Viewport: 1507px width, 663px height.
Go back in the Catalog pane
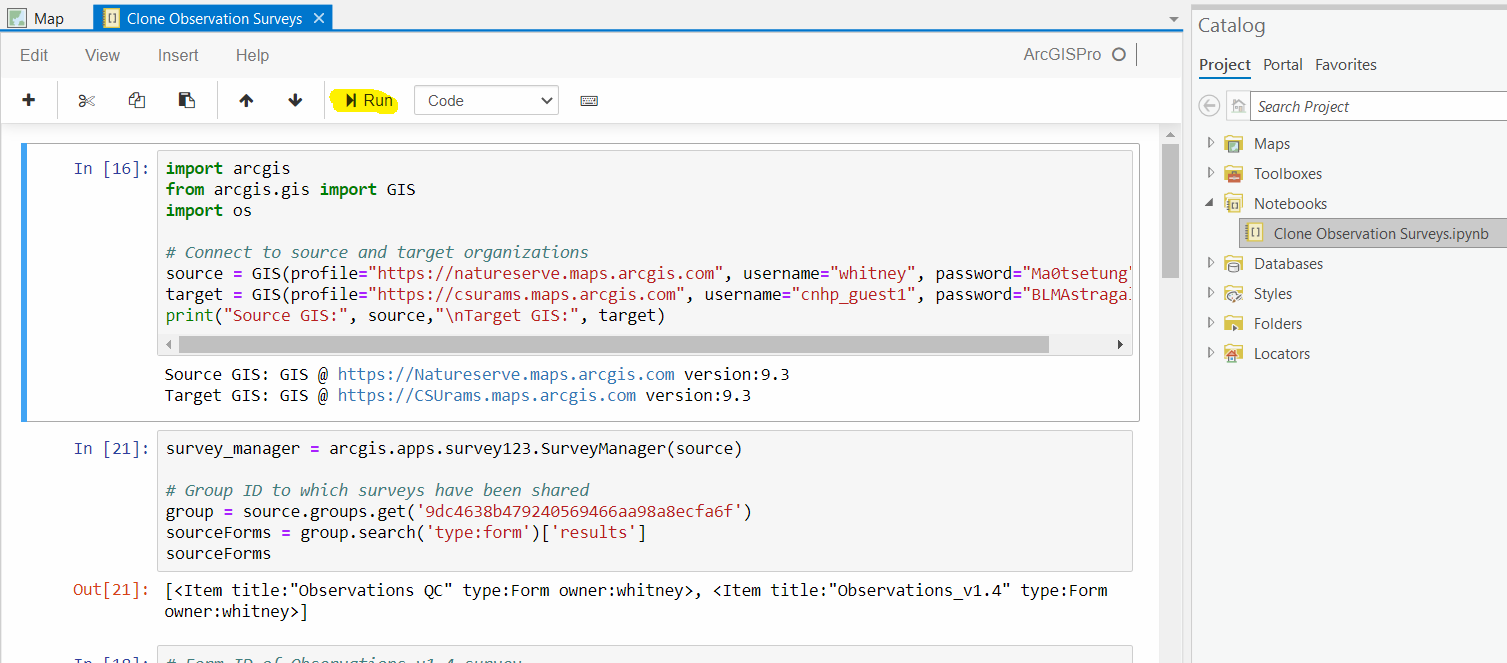[1209, 106]
